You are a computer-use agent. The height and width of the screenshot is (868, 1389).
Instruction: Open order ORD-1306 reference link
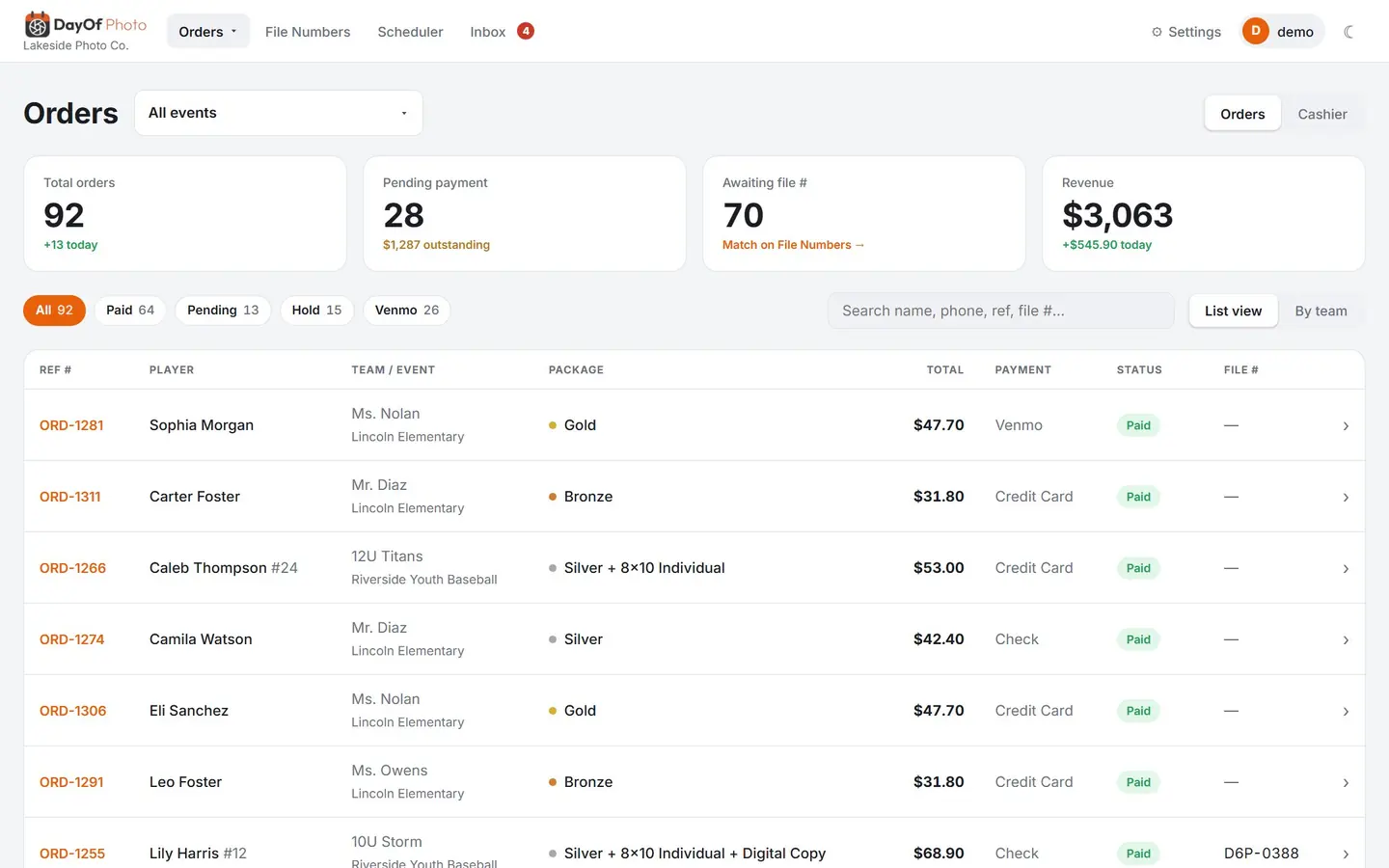click(72, 711)
